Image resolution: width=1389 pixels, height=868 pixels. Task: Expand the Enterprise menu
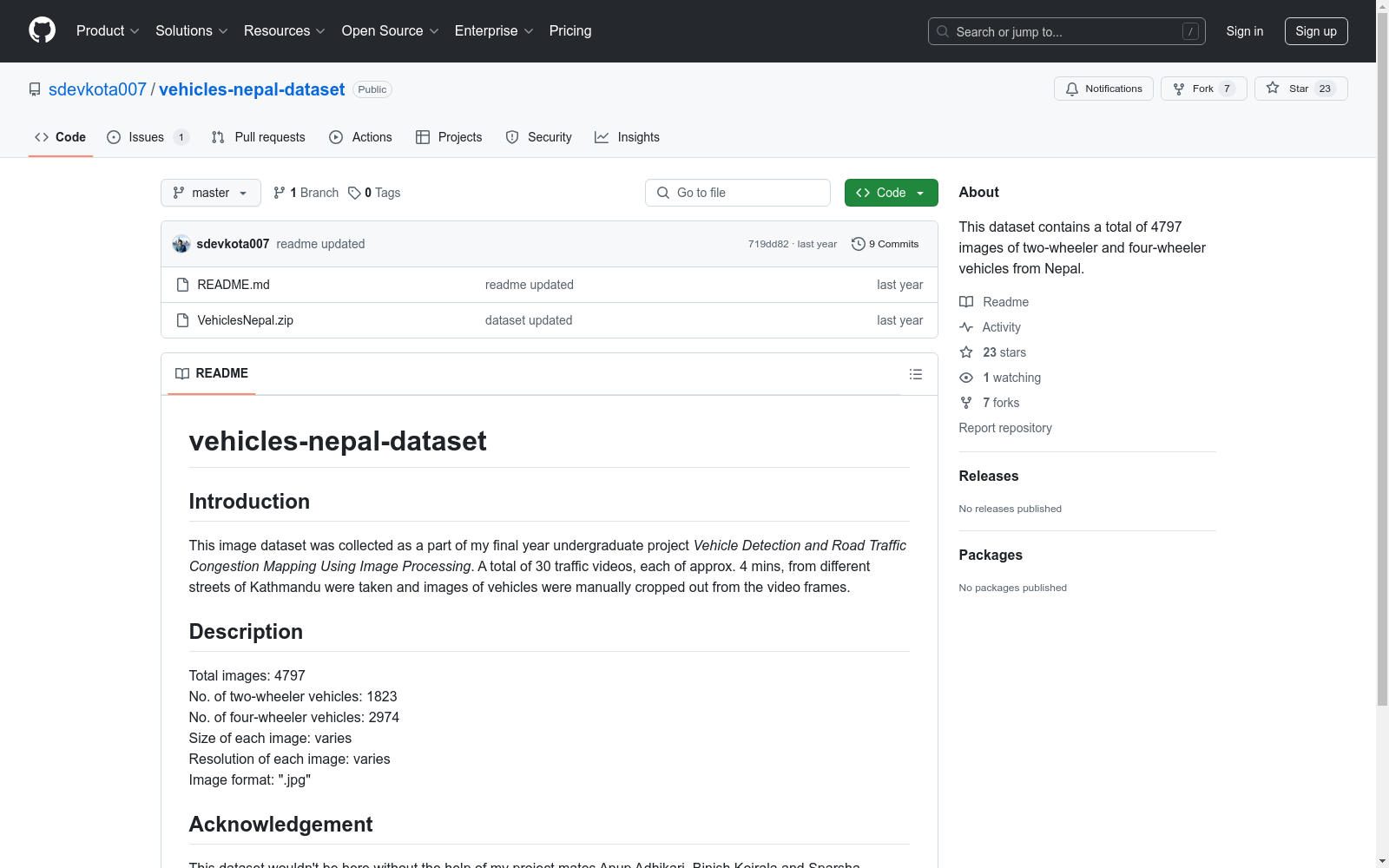pos(494,30)
